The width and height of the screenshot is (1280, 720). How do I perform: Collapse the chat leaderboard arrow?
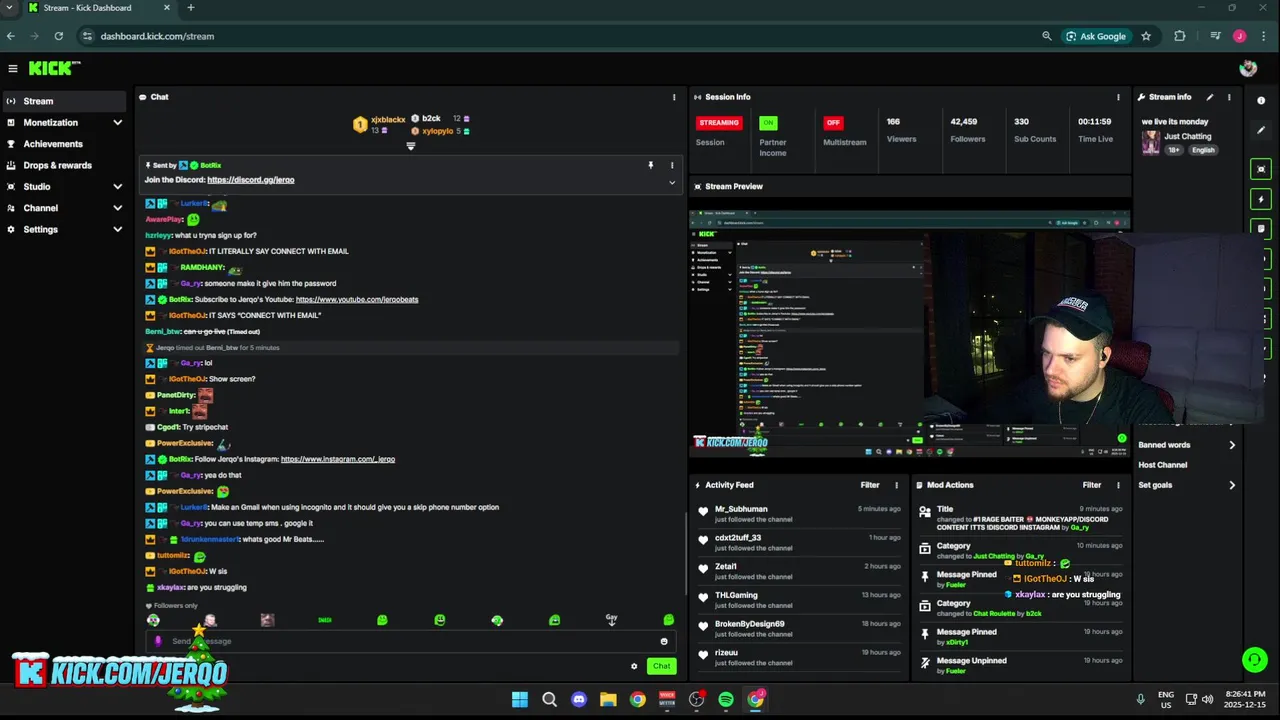coord(410,146)
